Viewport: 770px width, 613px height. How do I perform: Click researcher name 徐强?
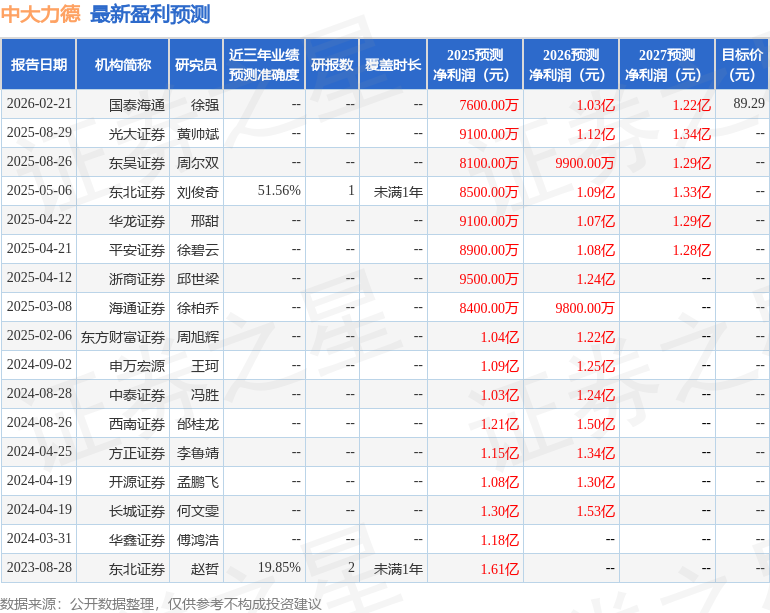tap(205, 105)
